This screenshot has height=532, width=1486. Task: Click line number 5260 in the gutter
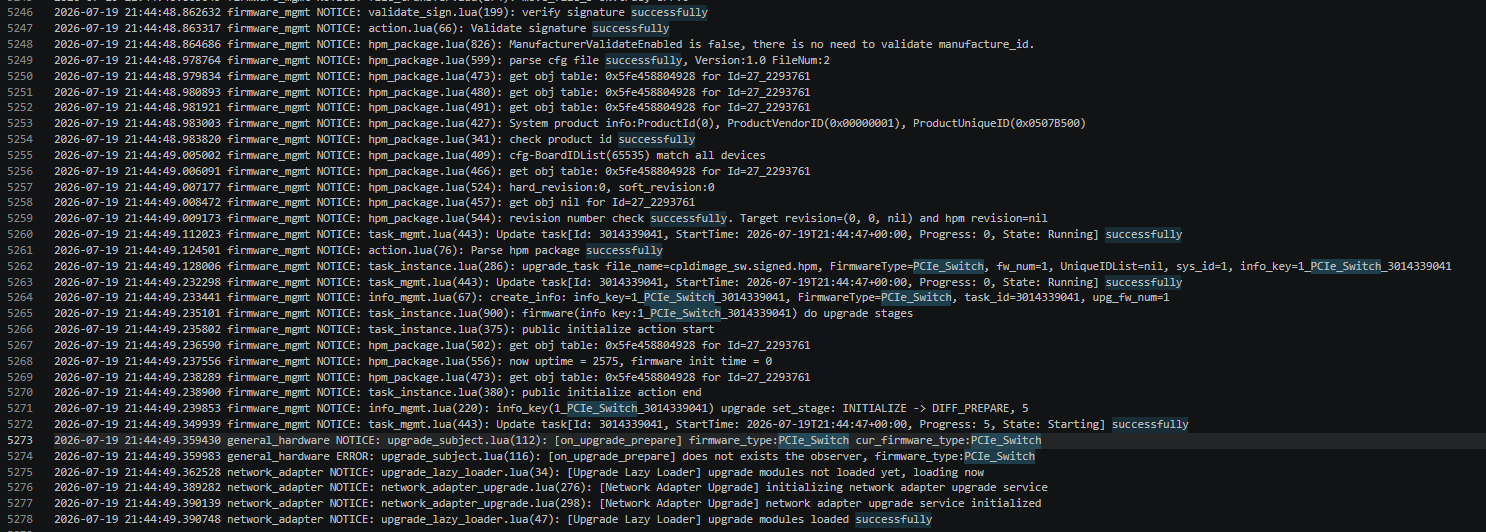point(20,234)
